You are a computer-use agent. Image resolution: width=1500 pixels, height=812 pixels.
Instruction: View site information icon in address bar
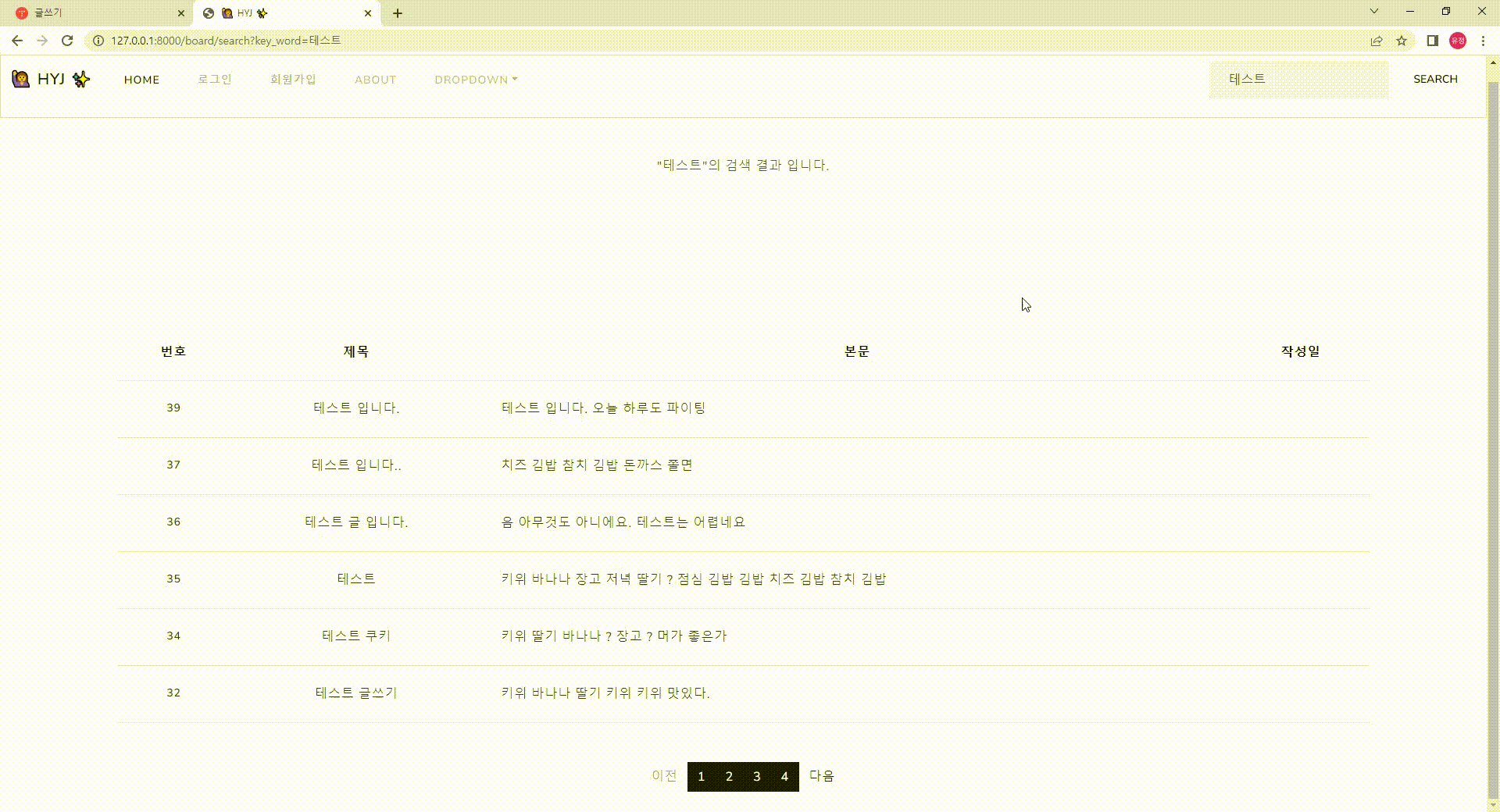98,41
